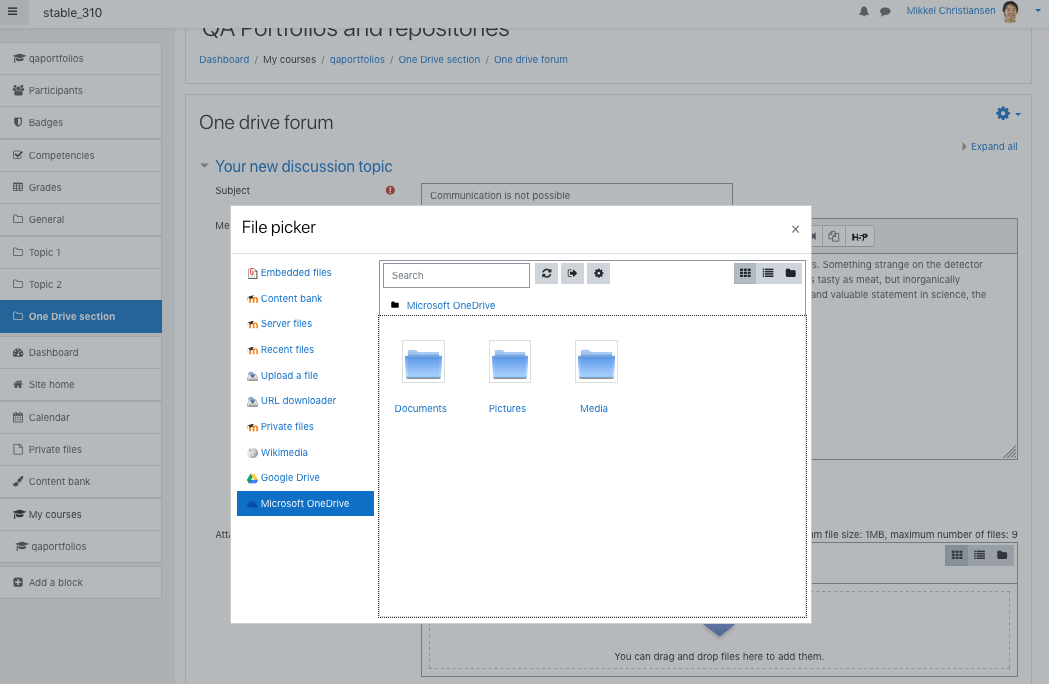Click manage files icon in editor toolbar
The width and height of the screenshot is (1049, 684).
(834, 237)
